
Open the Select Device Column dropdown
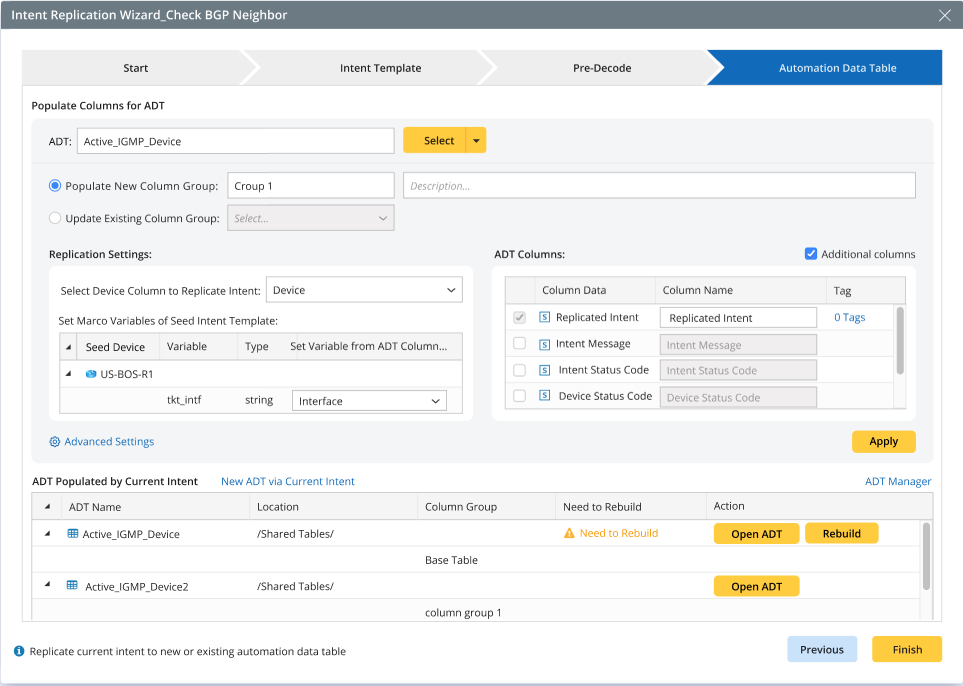[x=364, y=290]
